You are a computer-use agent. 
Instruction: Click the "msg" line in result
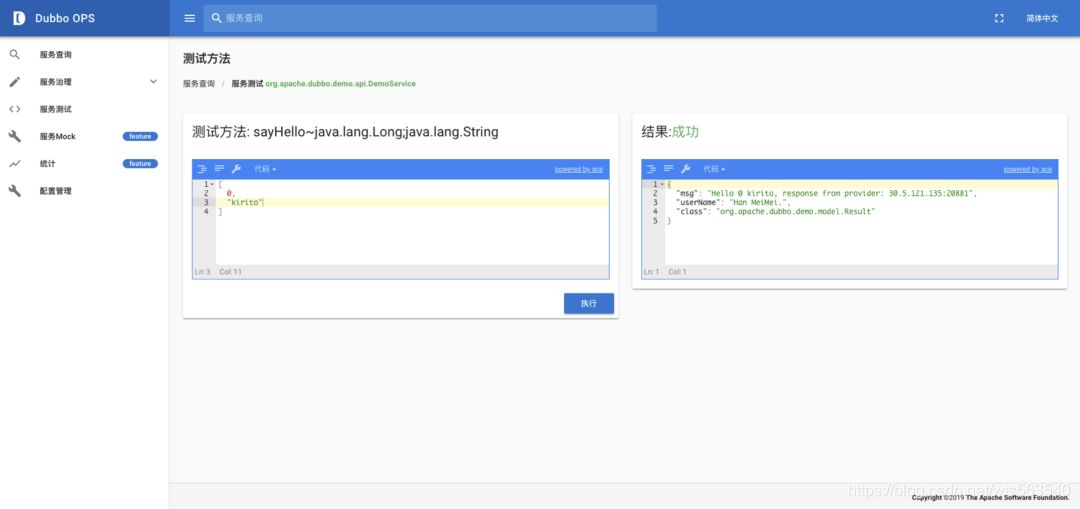pos(827,194)
